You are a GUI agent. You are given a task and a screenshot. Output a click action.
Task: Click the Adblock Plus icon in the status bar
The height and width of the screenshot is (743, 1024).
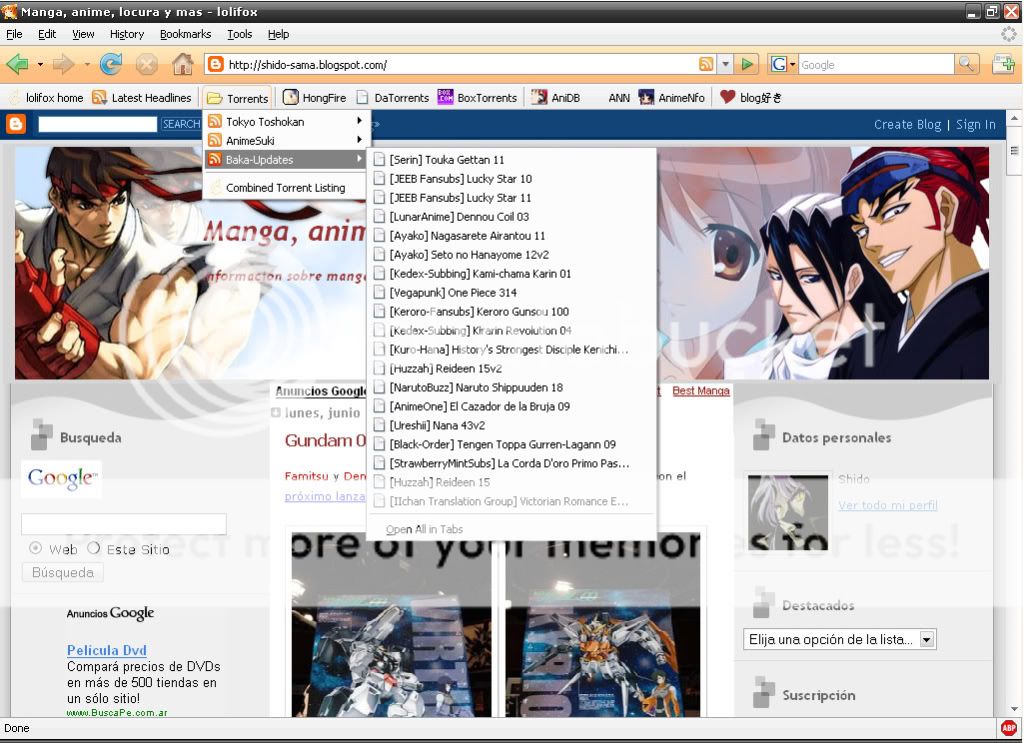click(x=1008, y=728)
